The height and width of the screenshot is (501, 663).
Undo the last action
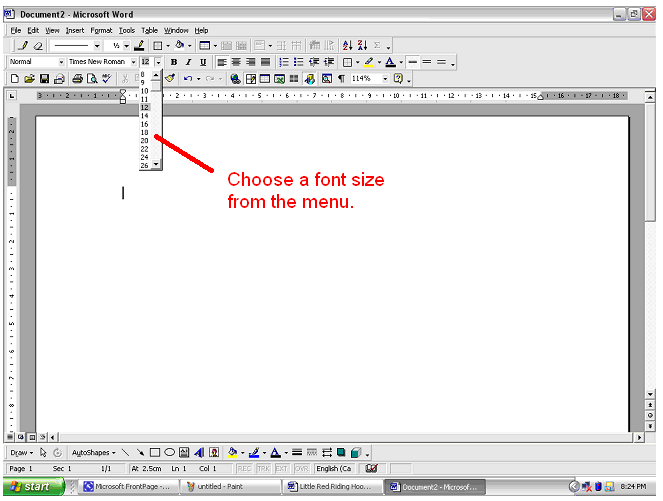[x=188, y=79]
